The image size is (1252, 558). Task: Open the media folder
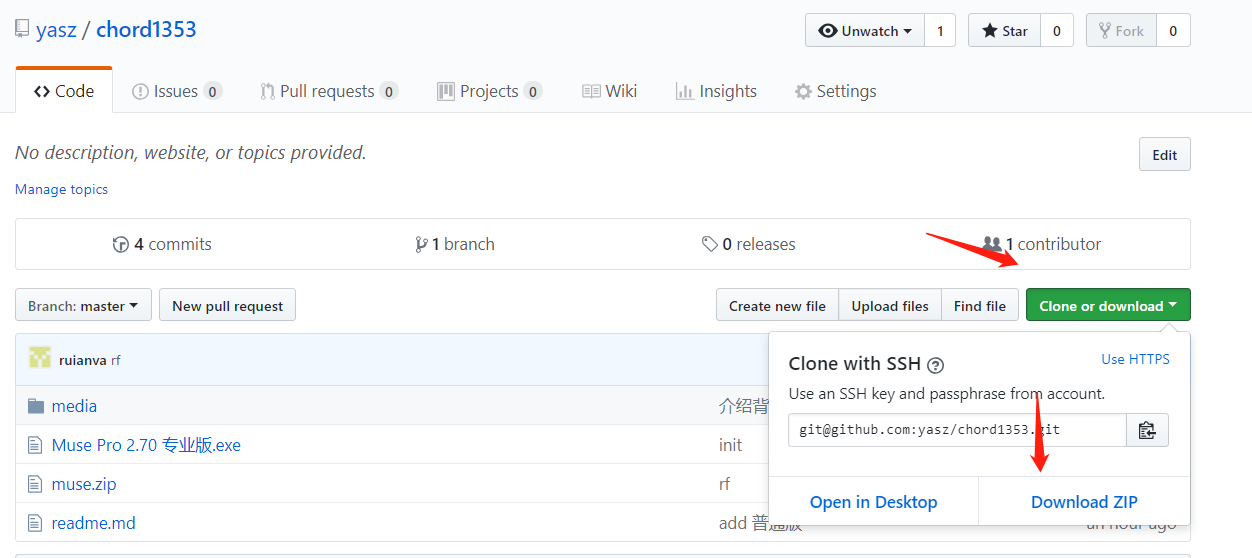(74, 406)
